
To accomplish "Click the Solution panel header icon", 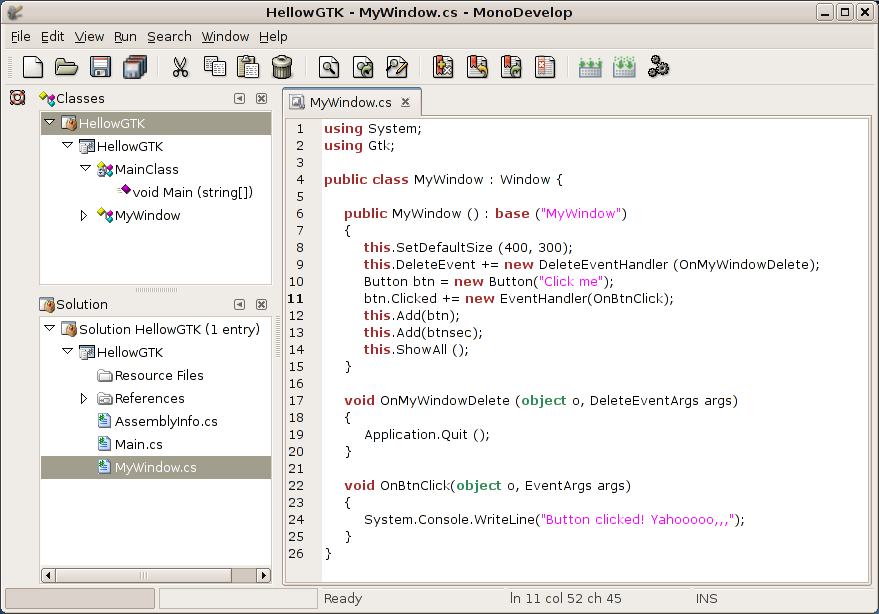I will pos(47,304).
